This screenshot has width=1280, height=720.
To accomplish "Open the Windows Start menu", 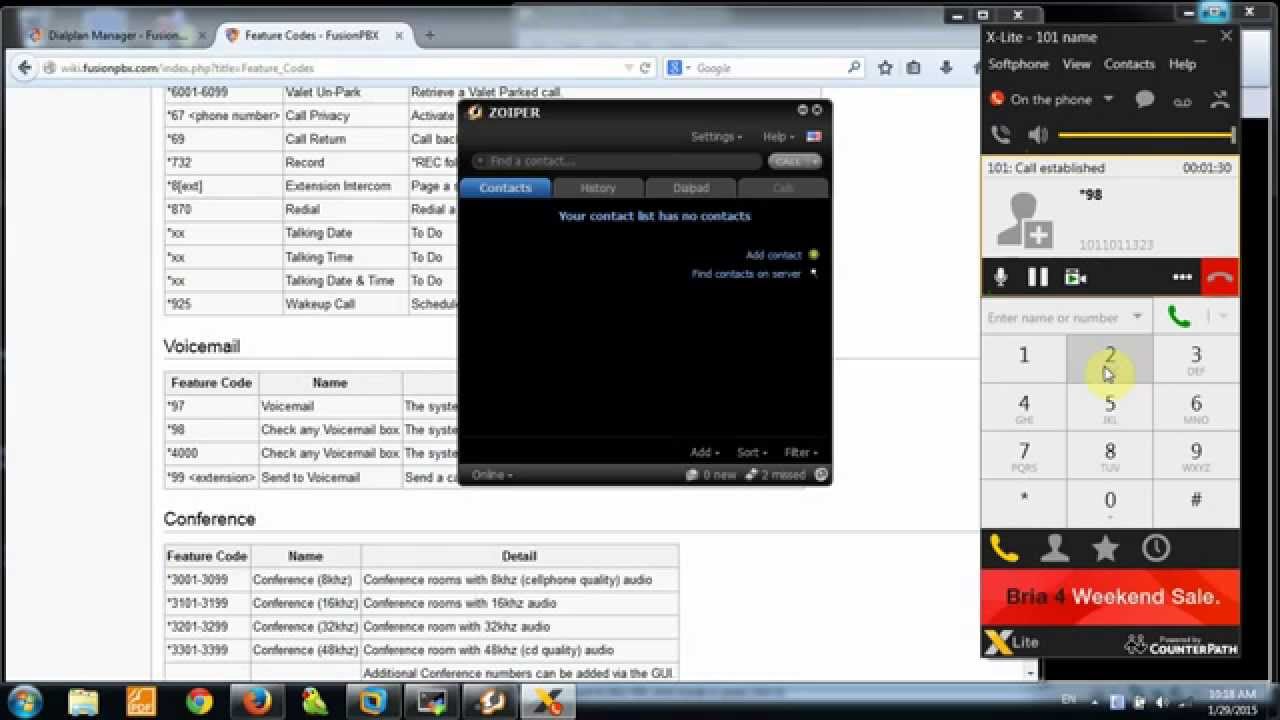I will (x=23, y=700).
